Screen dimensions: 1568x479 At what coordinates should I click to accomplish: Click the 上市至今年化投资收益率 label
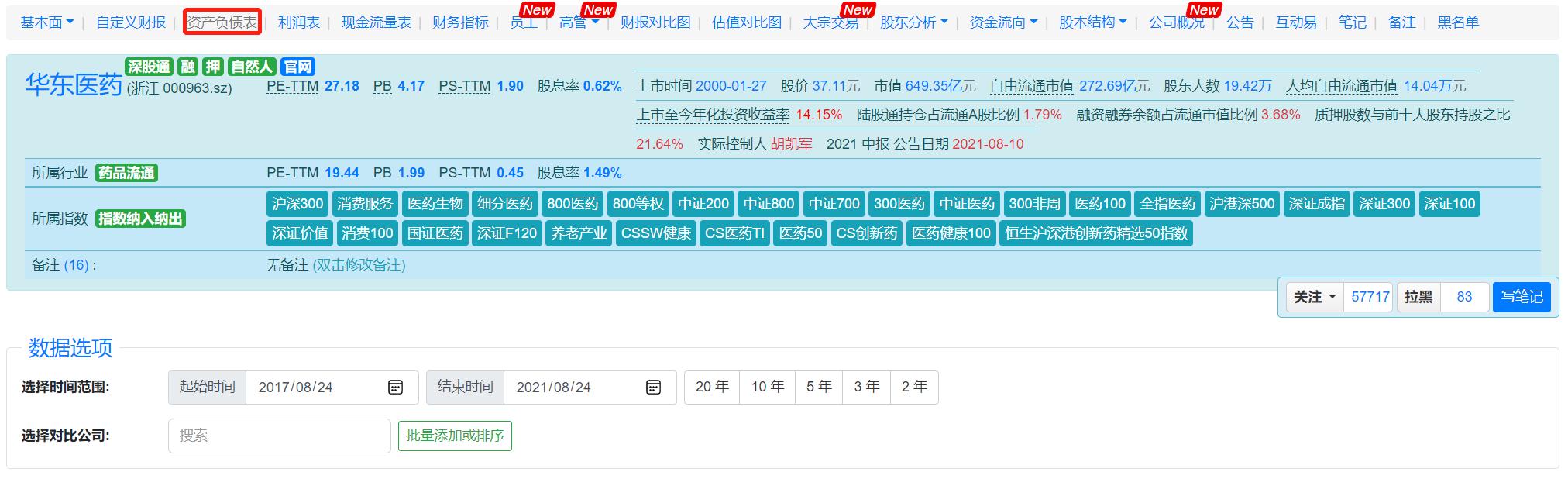point(713,115)
